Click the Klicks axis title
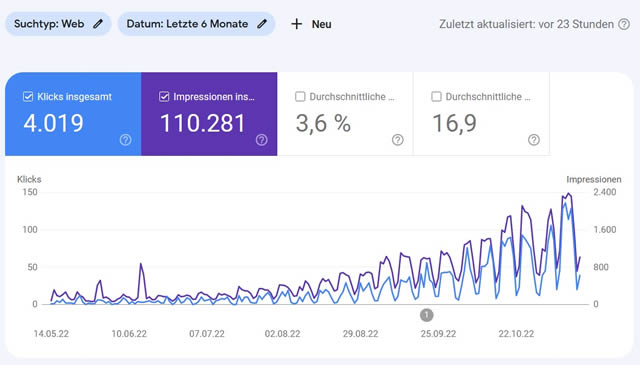 tap(29, 179)
